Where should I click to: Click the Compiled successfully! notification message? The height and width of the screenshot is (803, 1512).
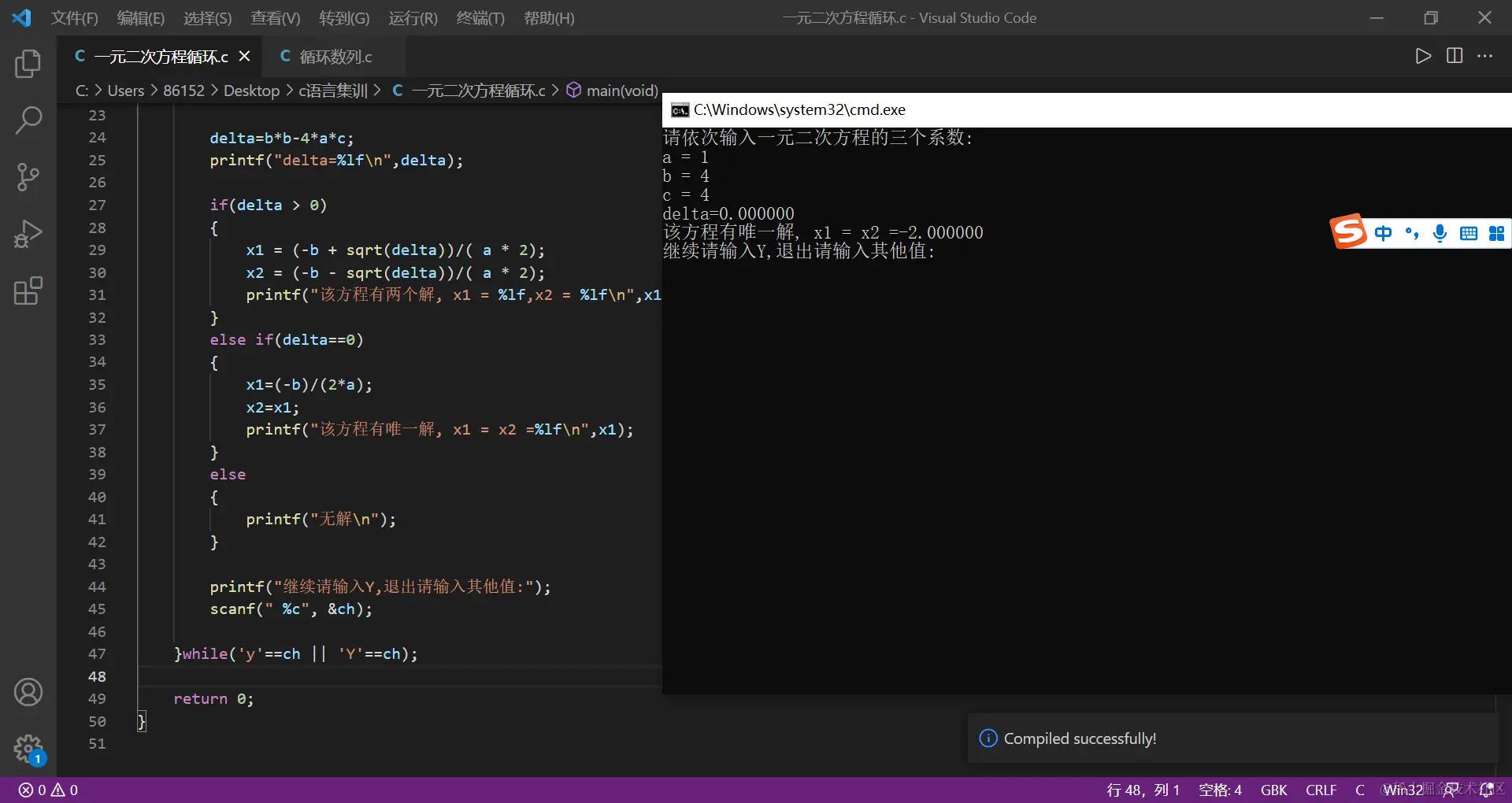pos(1080,738)
